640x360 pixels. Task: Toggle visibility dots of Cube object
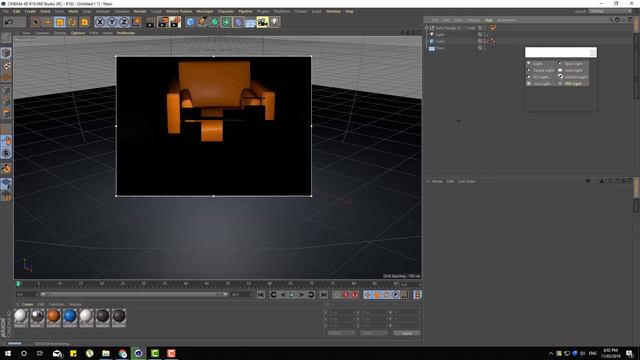(485, 41)
